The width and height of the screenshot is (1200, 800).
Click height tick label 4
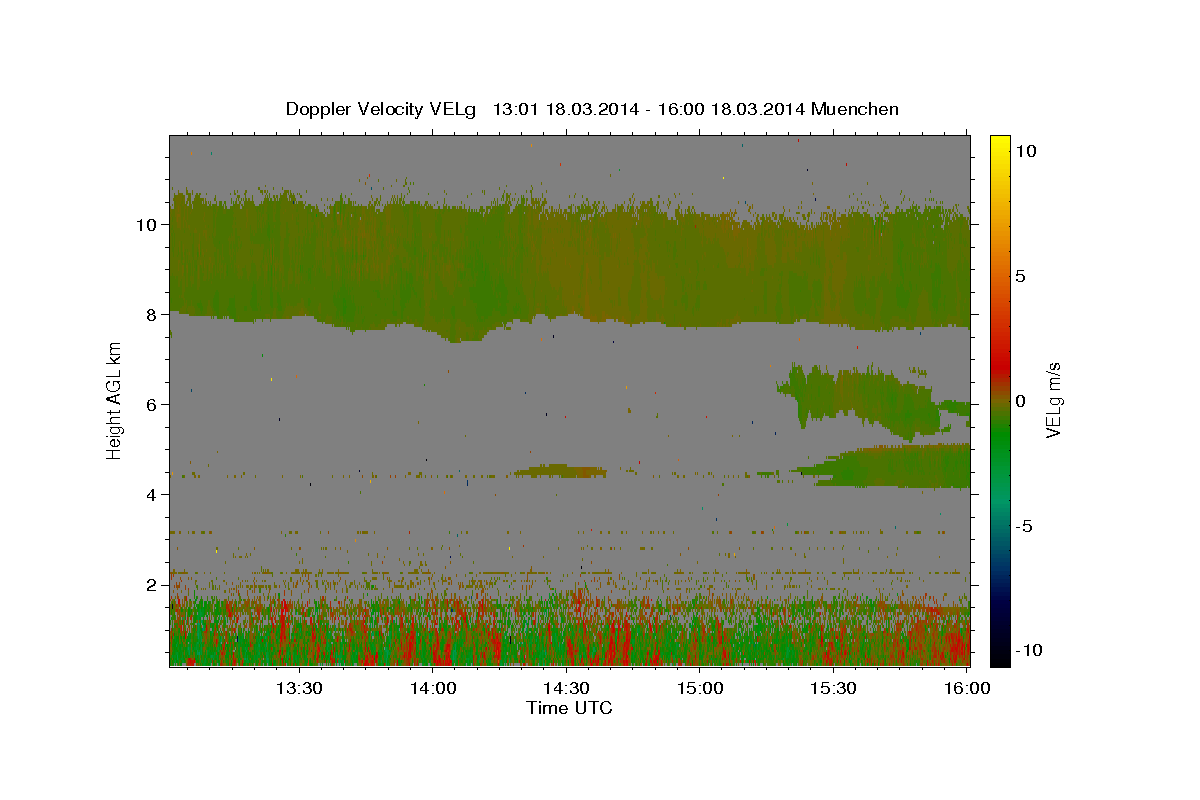coord(152,494)
